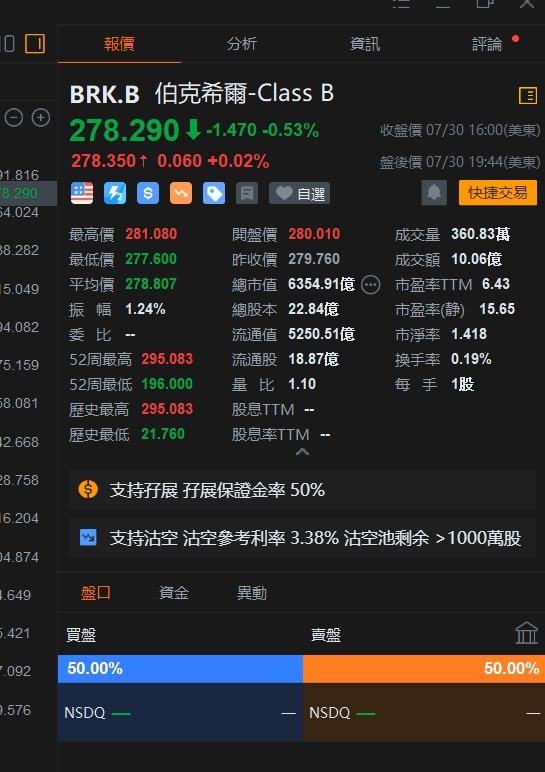The image size is (545, 772).
Task: Open the more options icon beside 總市值
Action: [370, 285]
